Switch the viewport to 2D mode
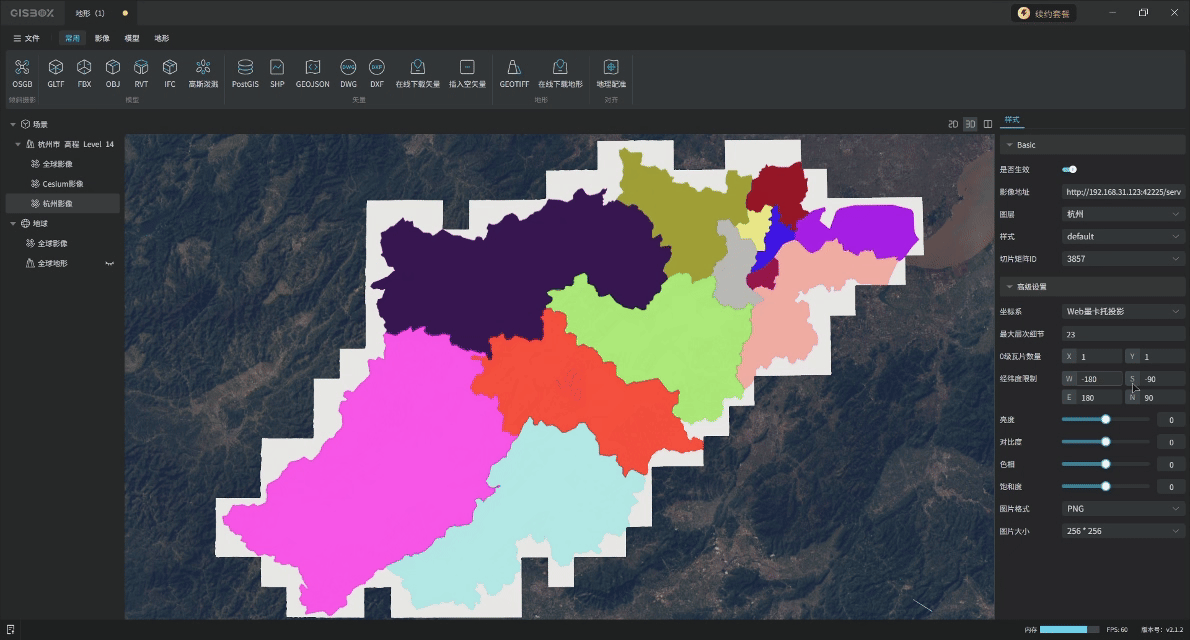Viewport: 1190px width, 640px height. [953, 124]
